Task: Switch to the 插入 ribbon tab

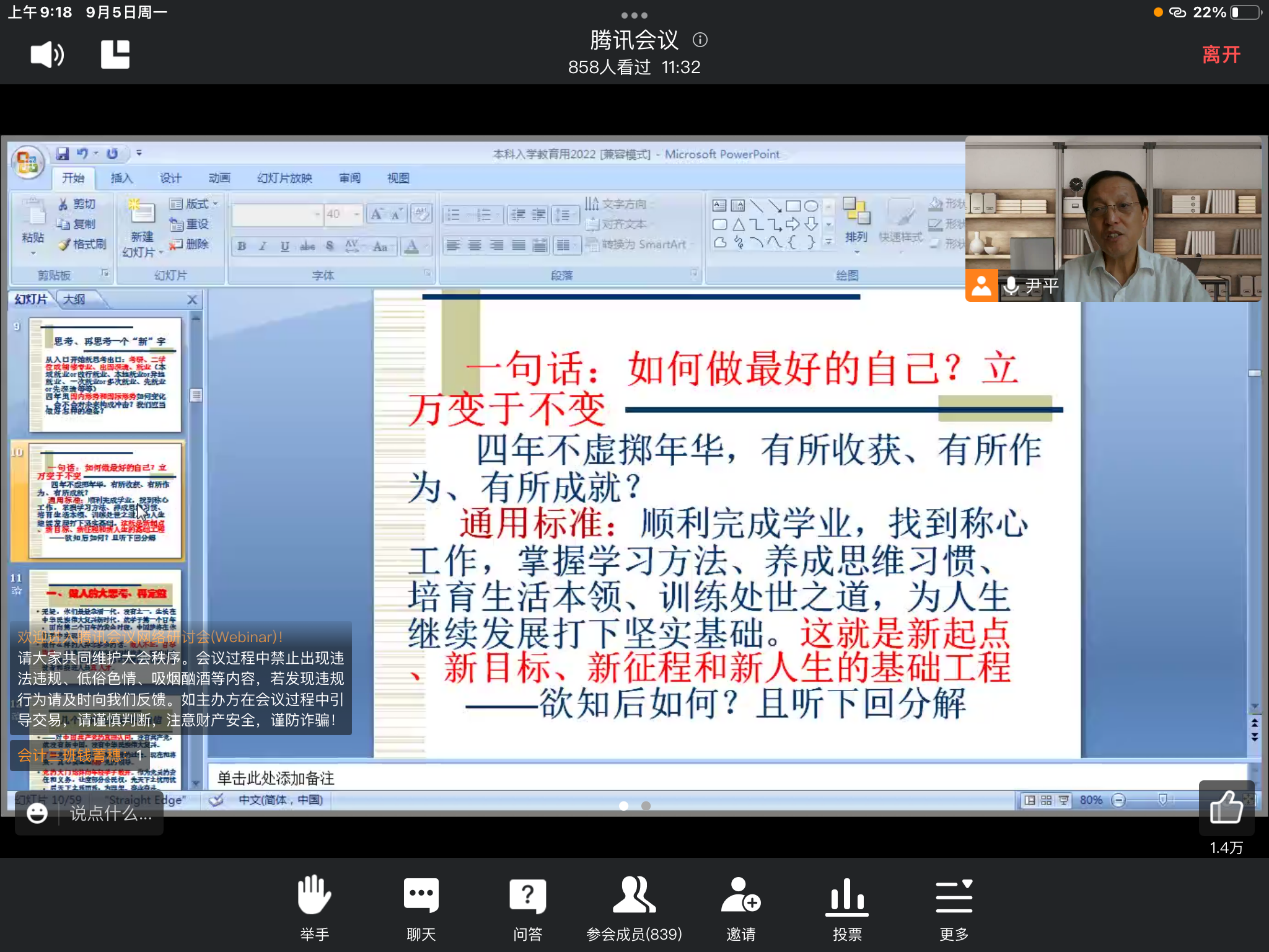Action: pos(121,178)
